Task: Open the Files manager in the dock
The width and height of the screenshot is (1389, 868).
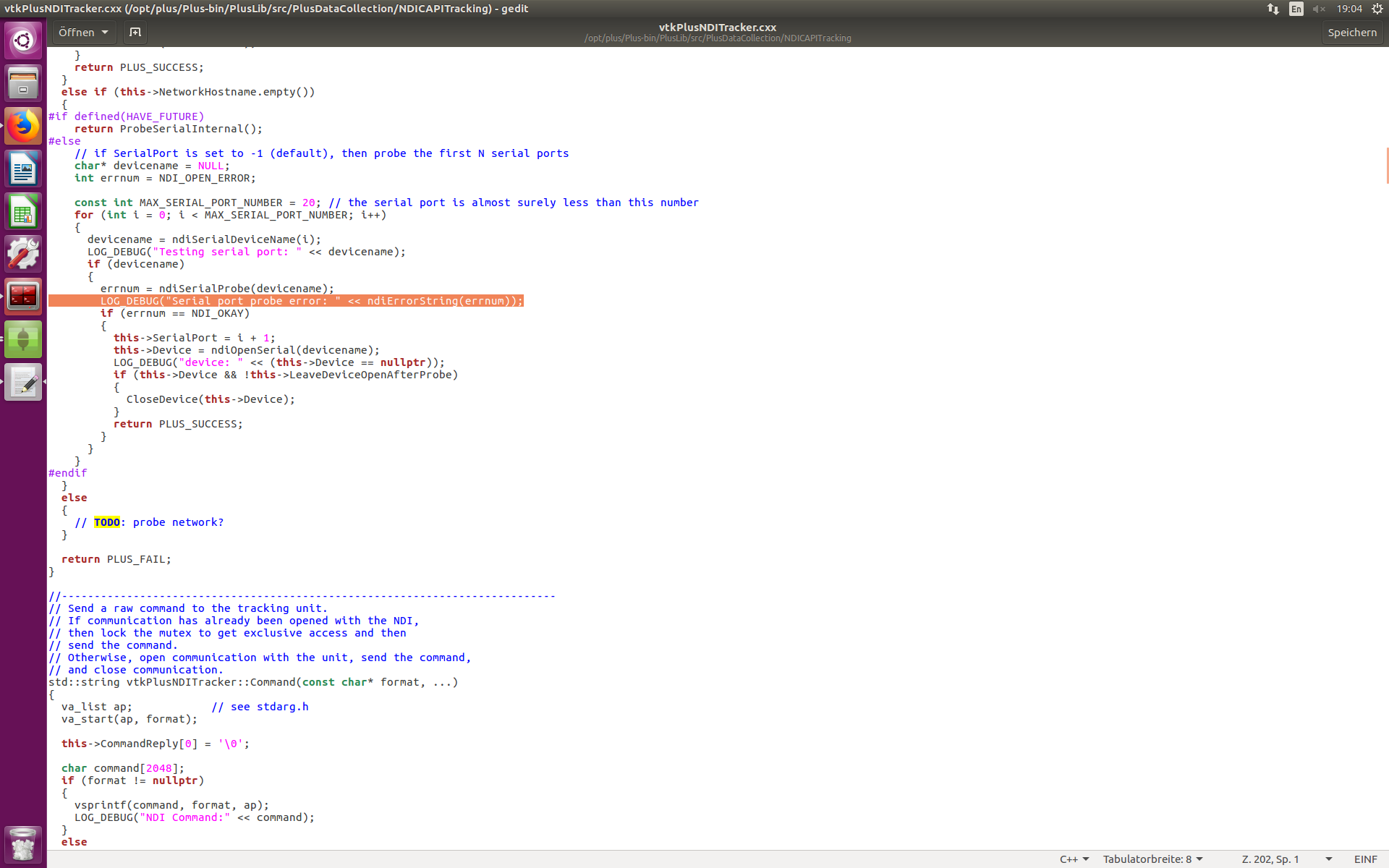Action: coord(23,83)
